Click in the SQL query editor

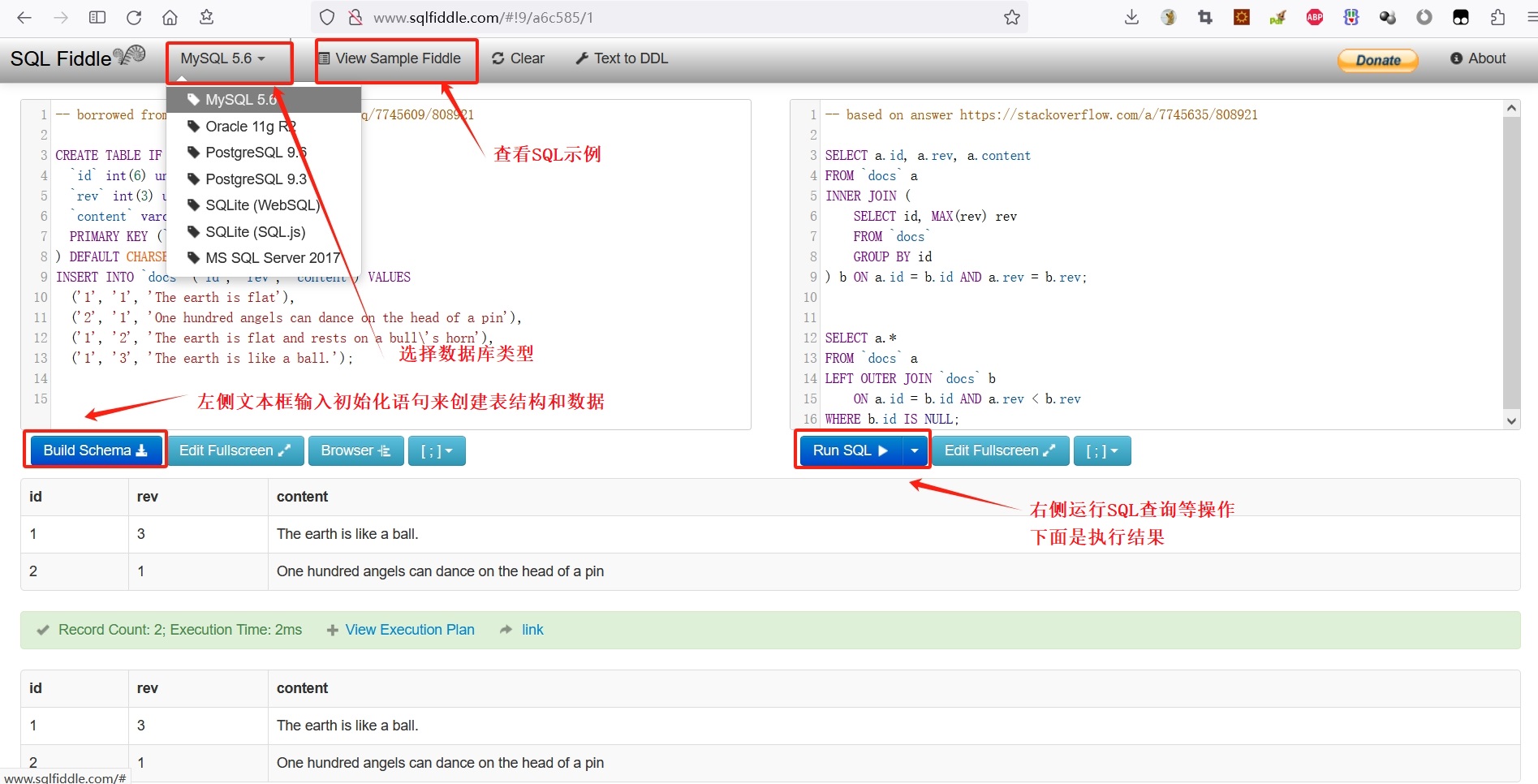(1161, 265)
